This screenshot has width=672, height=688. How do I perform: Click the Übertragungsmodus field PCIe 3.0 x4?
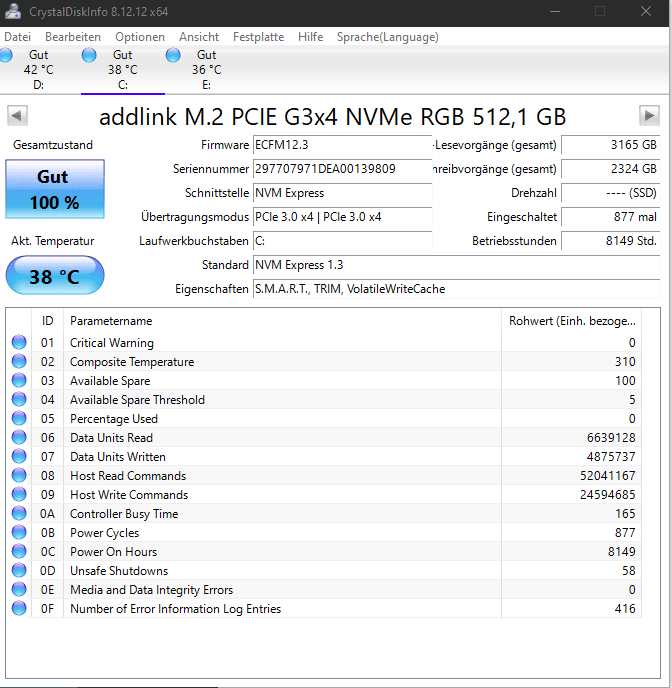pos(343,217)
